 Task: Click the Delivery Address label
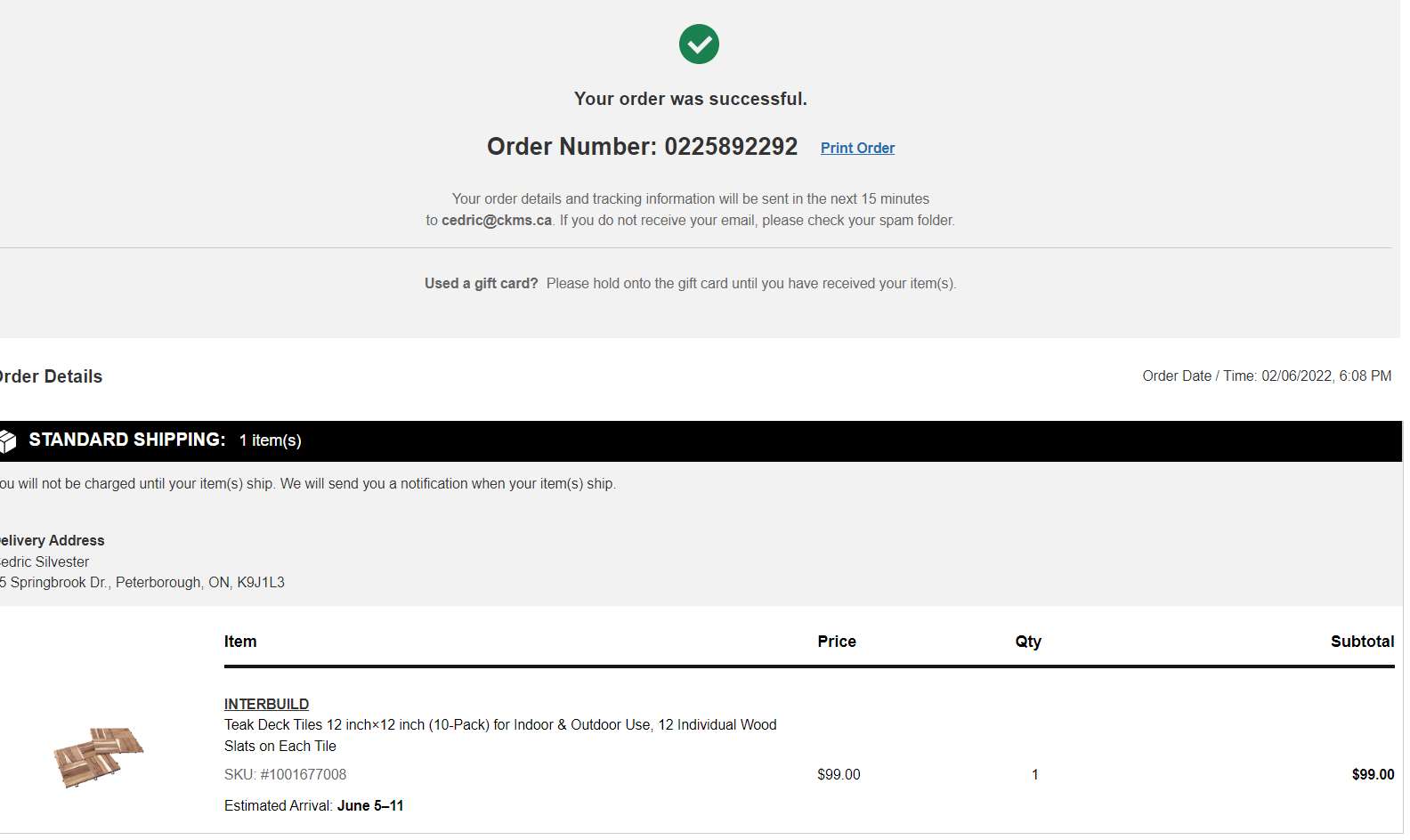tap(53, 540)
